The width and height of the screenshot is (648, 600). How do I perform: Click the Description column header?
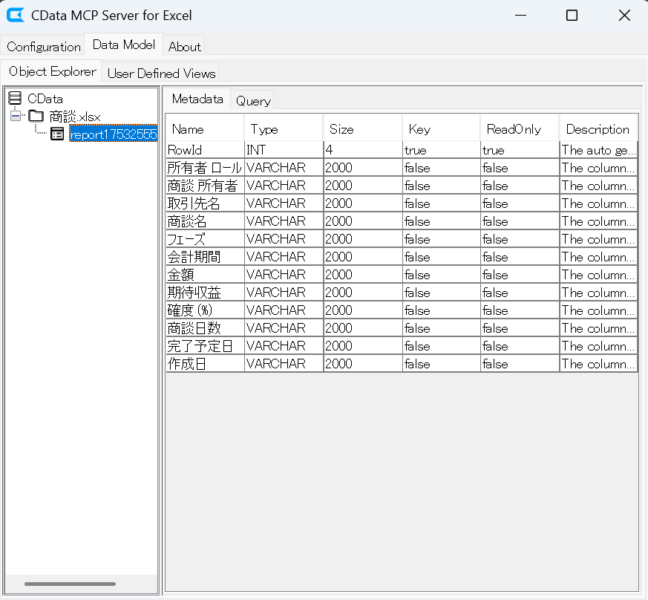coord(597,129)
